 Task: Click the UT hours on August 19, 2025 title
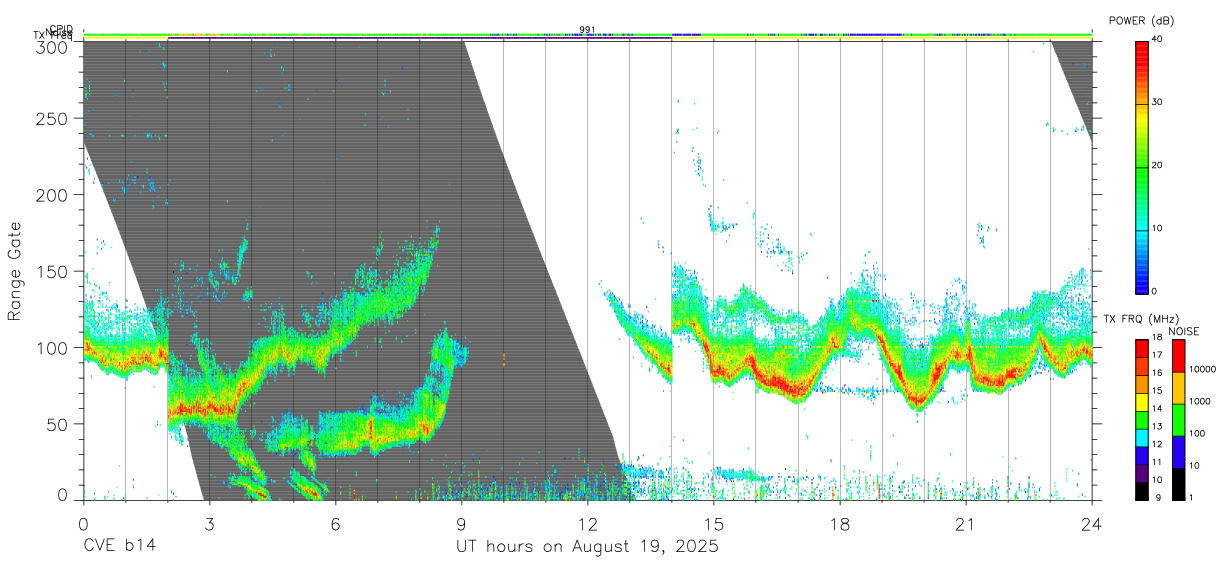[587, 547]
